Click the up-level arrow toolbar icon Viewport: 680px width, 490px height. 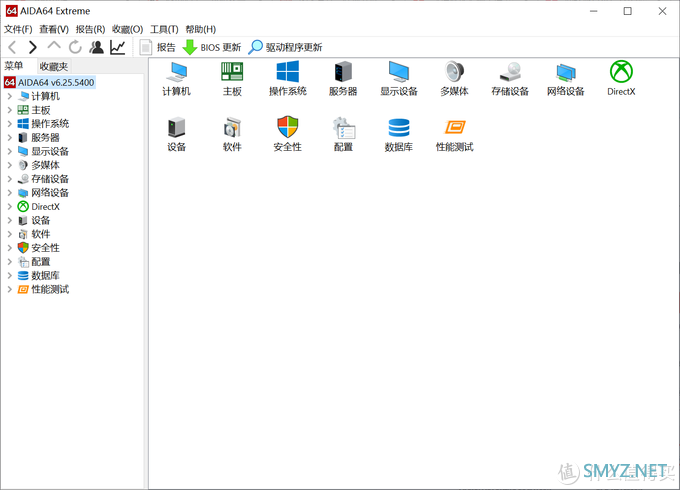point(54,46)
